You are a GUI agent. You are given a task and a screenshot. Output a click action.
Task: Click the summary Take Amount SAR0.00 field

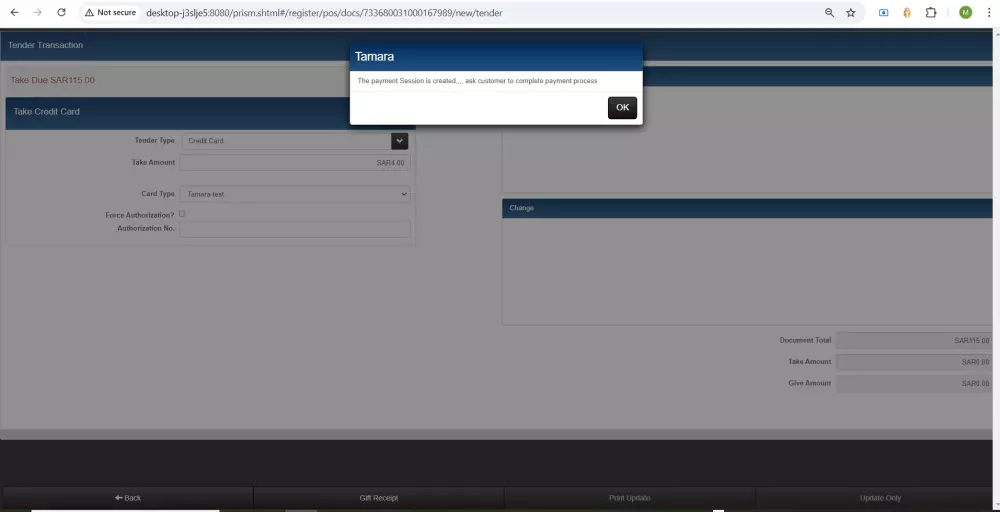[915, 362]
